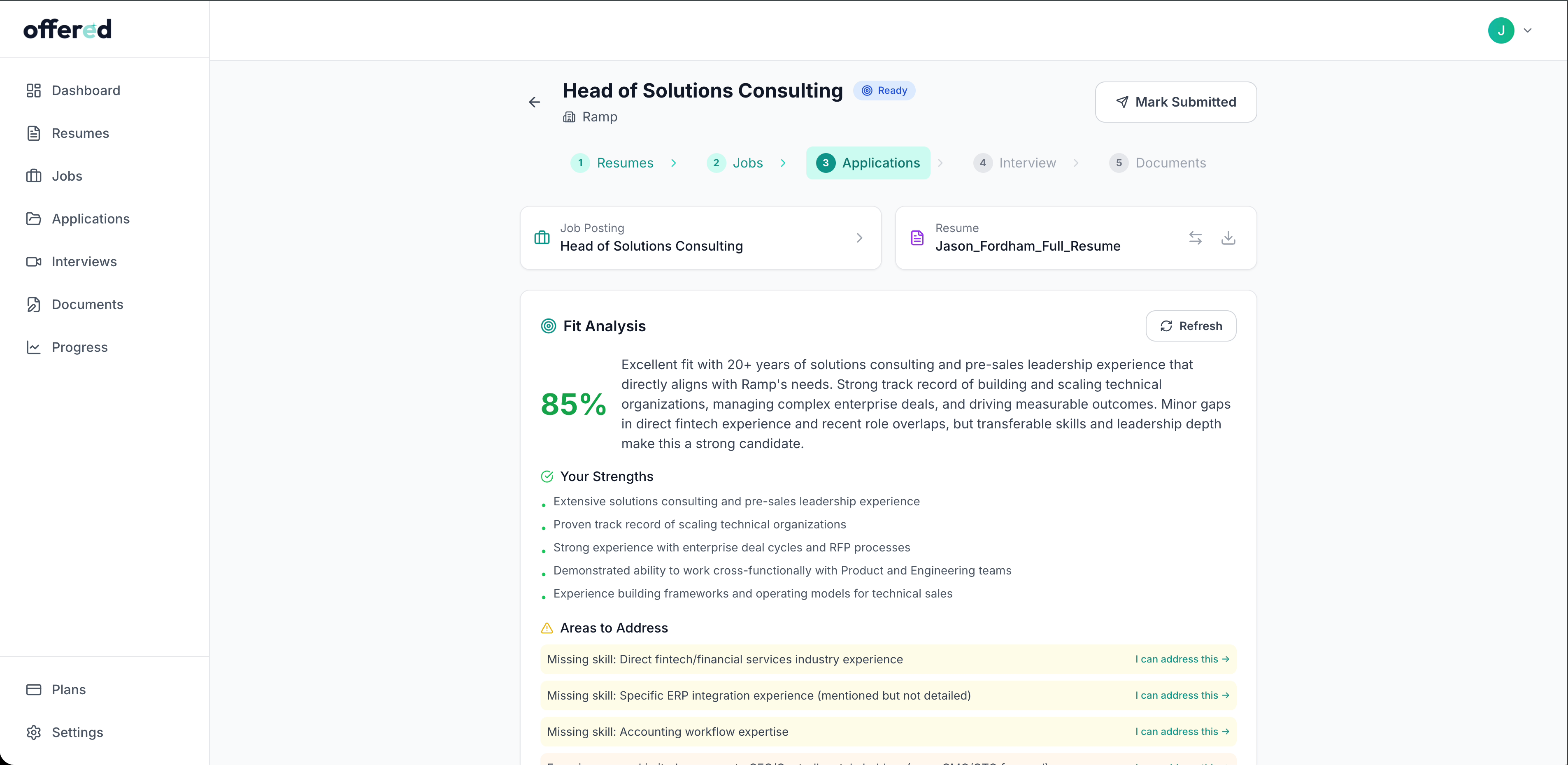Open the Job Posting card chevron
The image size is (1568, 765).
(x=859, y=238)
